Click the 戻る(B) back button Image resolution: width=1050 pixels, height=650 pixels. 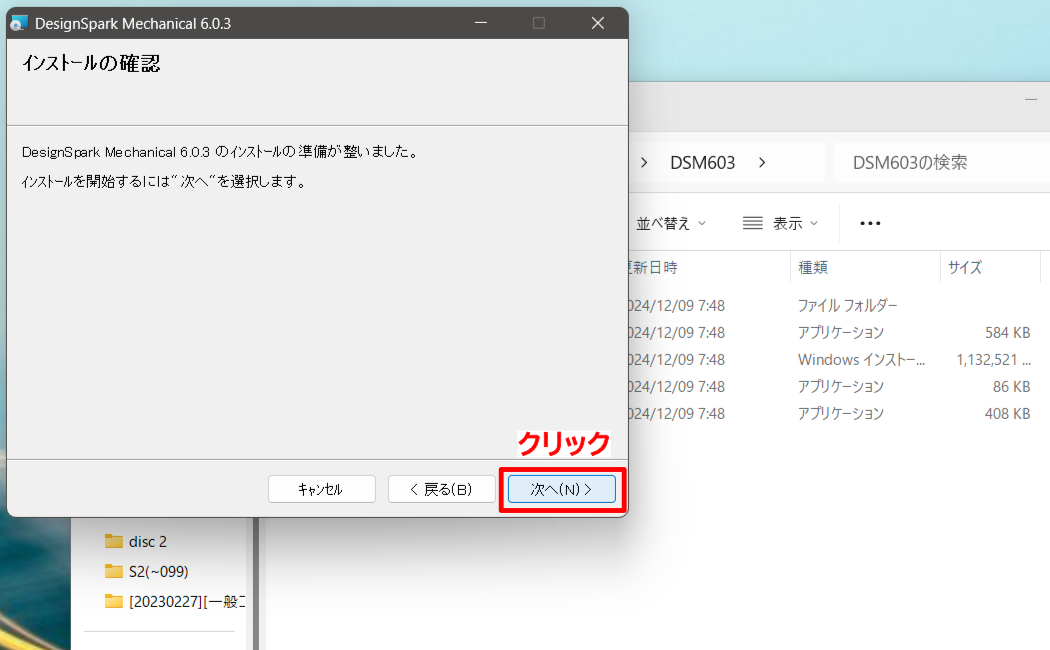coord(441,489)
